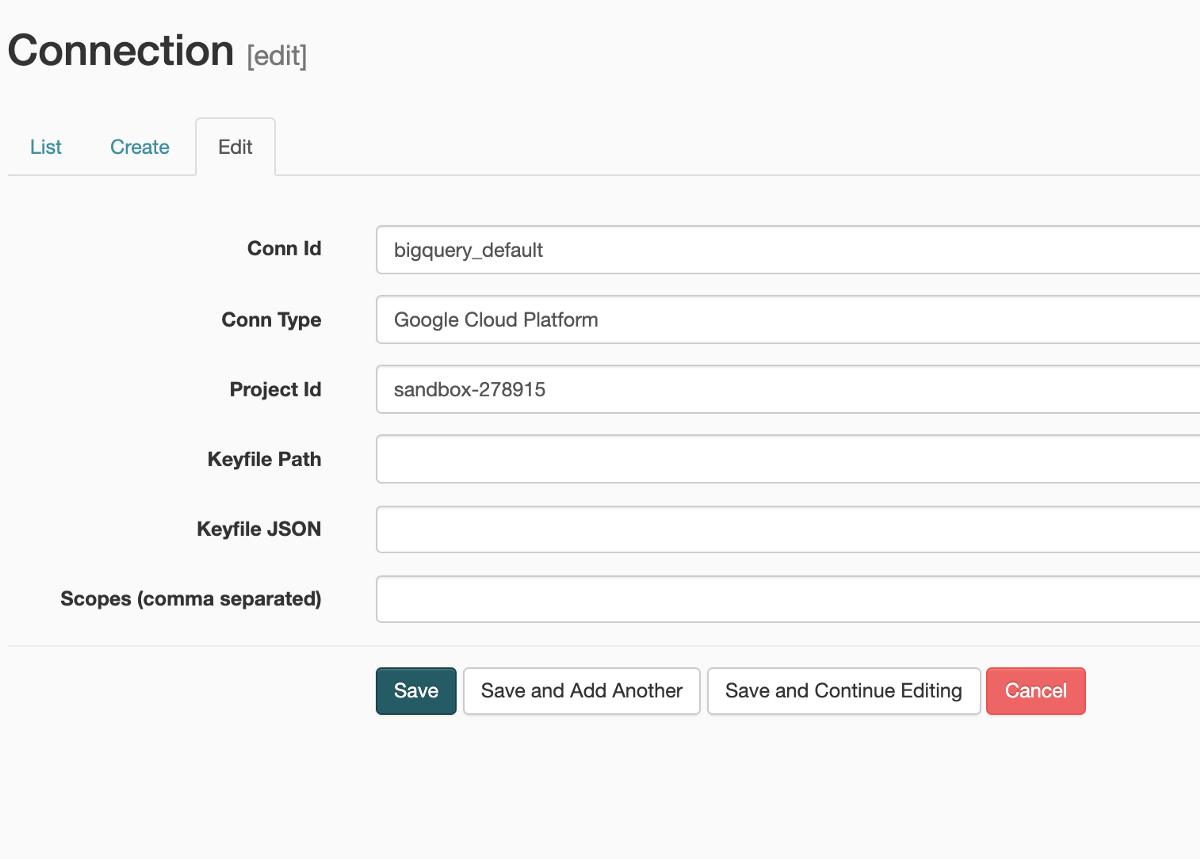Select the Edit tab

pos(235,146)
